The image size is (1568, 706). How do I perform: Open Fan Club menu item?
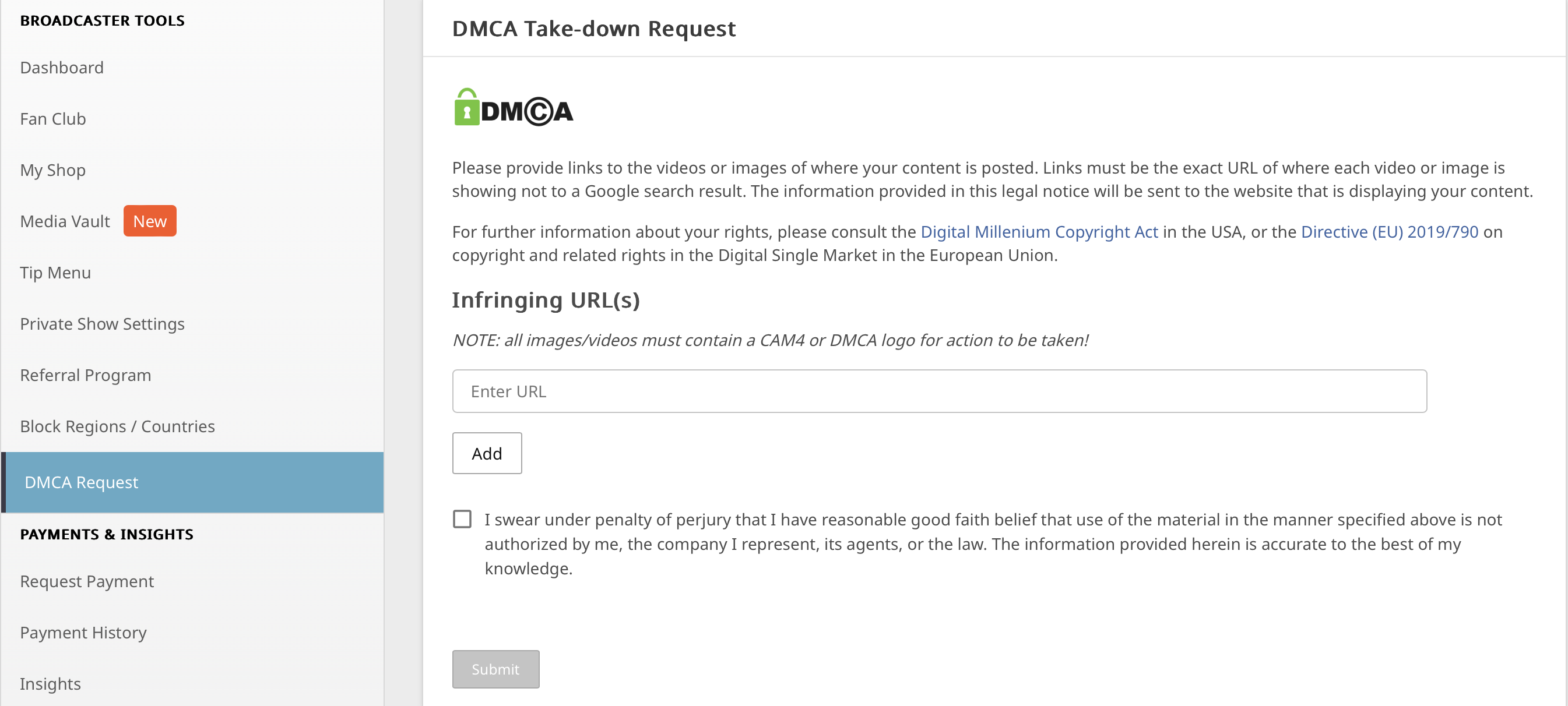53,119
